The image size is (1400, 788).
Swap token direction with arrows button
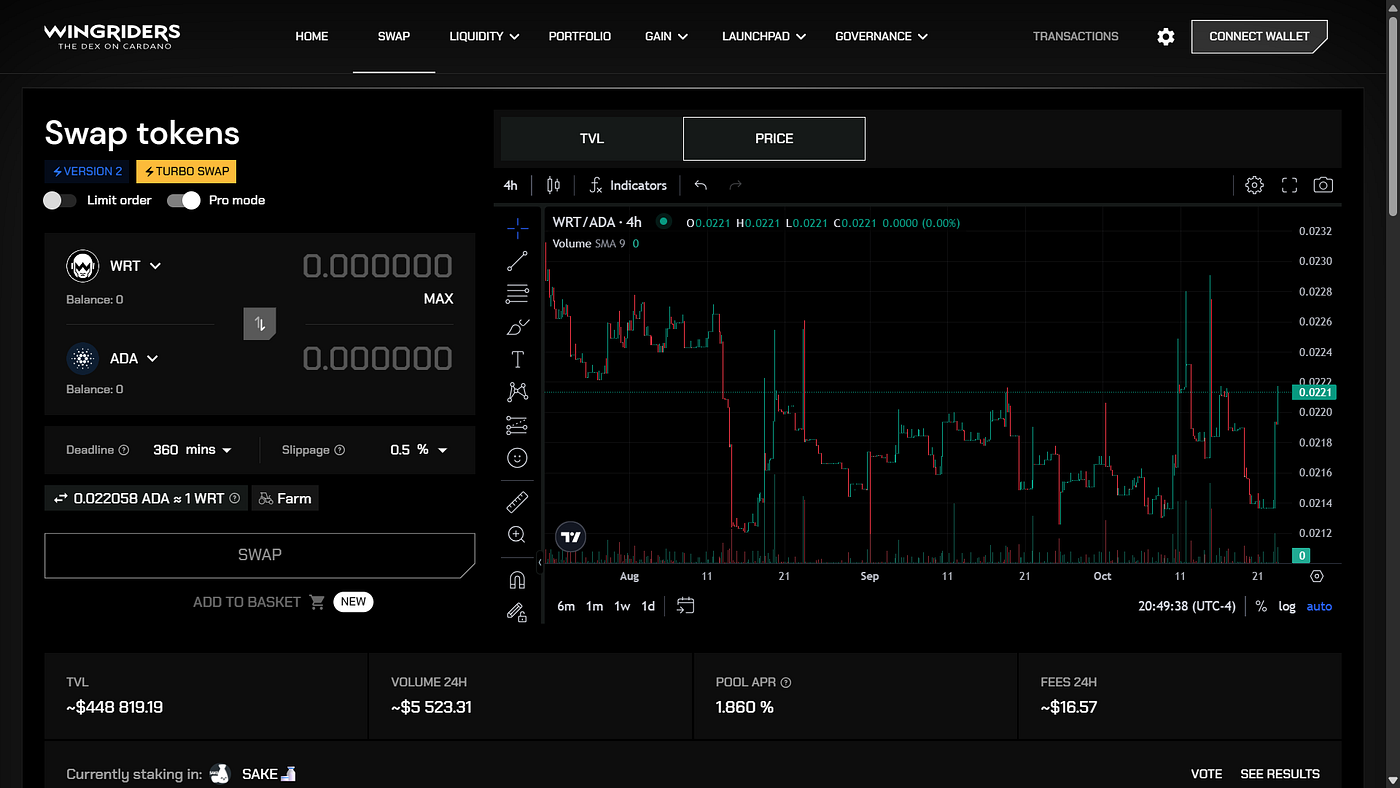[260, 323]
